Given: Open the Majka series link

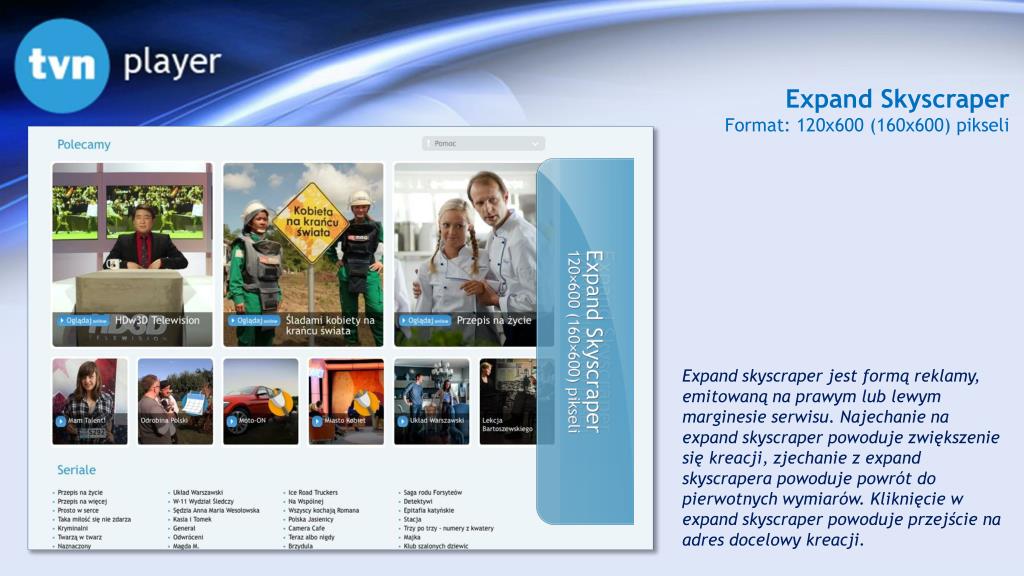Looking at the screenshot, I should tap(412, 537).
